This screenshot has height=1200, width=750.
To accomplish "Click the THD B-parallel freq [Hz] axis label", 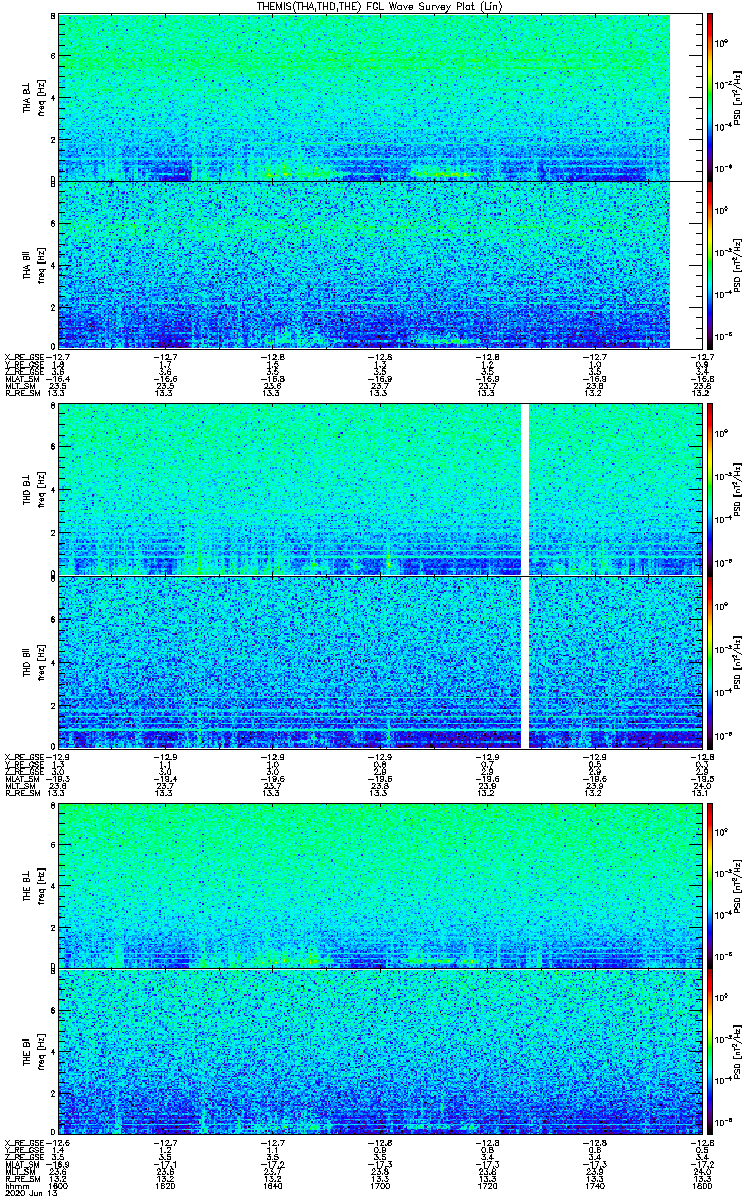I will [x=40, y=662].
